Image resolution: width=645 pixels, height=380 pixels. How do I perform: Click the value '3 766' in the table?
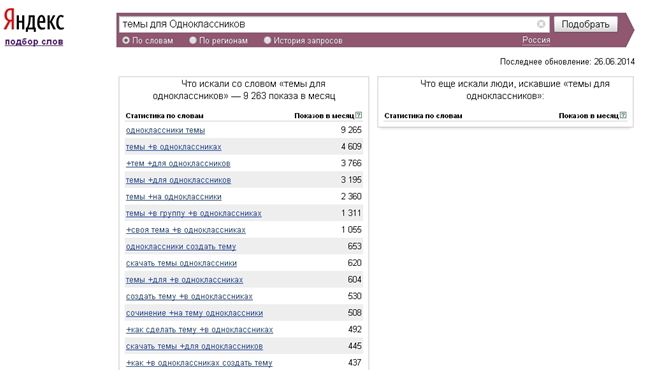351,163
